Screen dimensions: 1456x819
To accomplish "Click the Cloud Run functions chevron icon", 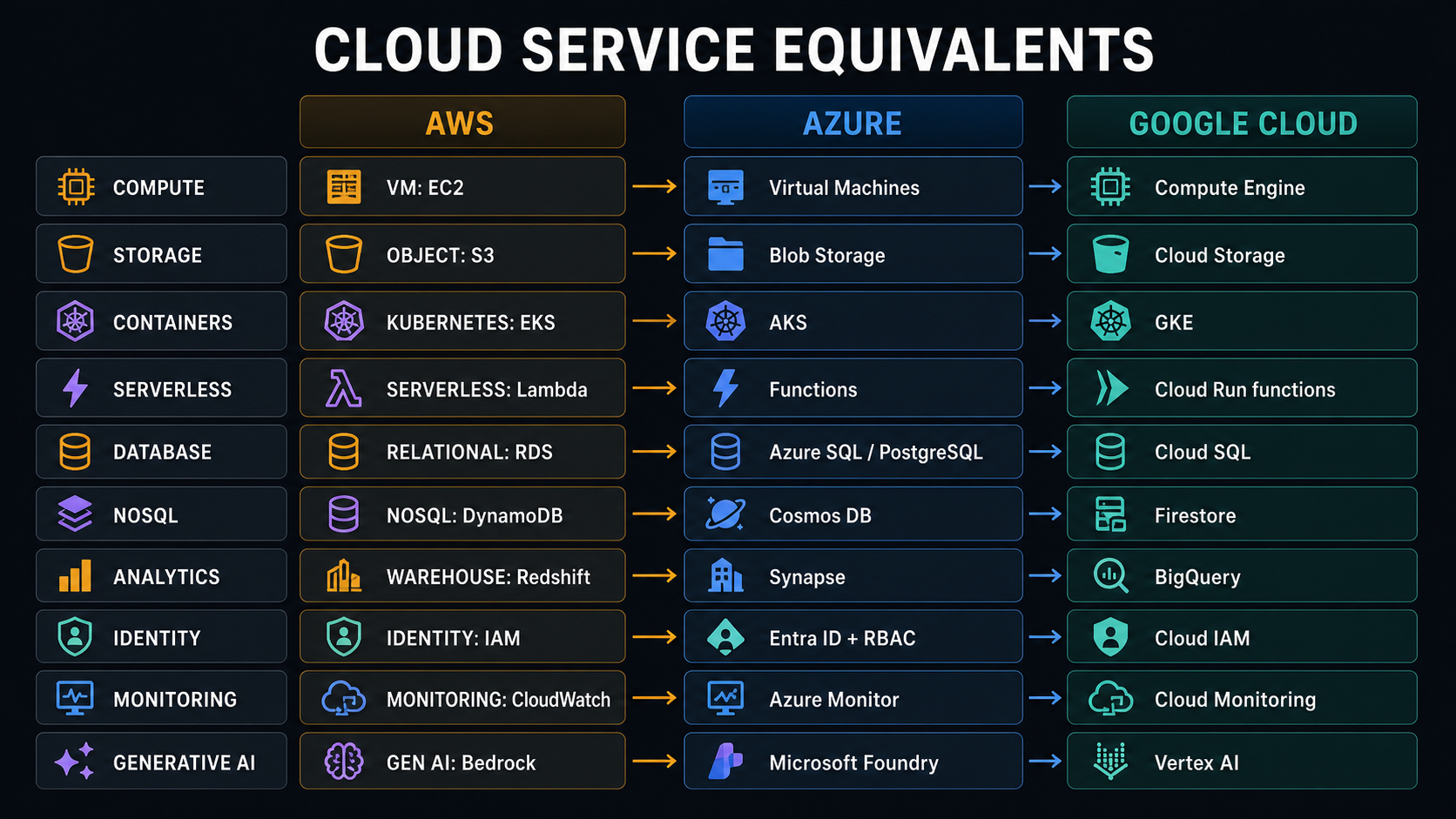I will pos(1111,388).
